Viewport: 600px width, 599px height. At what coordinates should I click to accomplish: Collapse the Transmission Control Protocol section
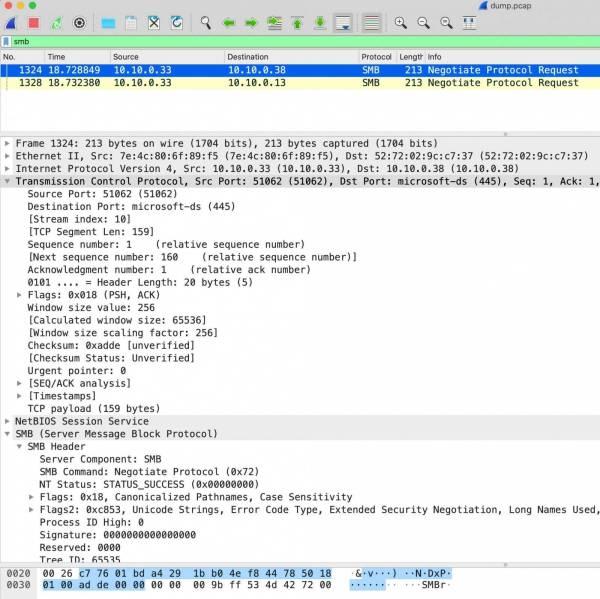pos(8,182)
